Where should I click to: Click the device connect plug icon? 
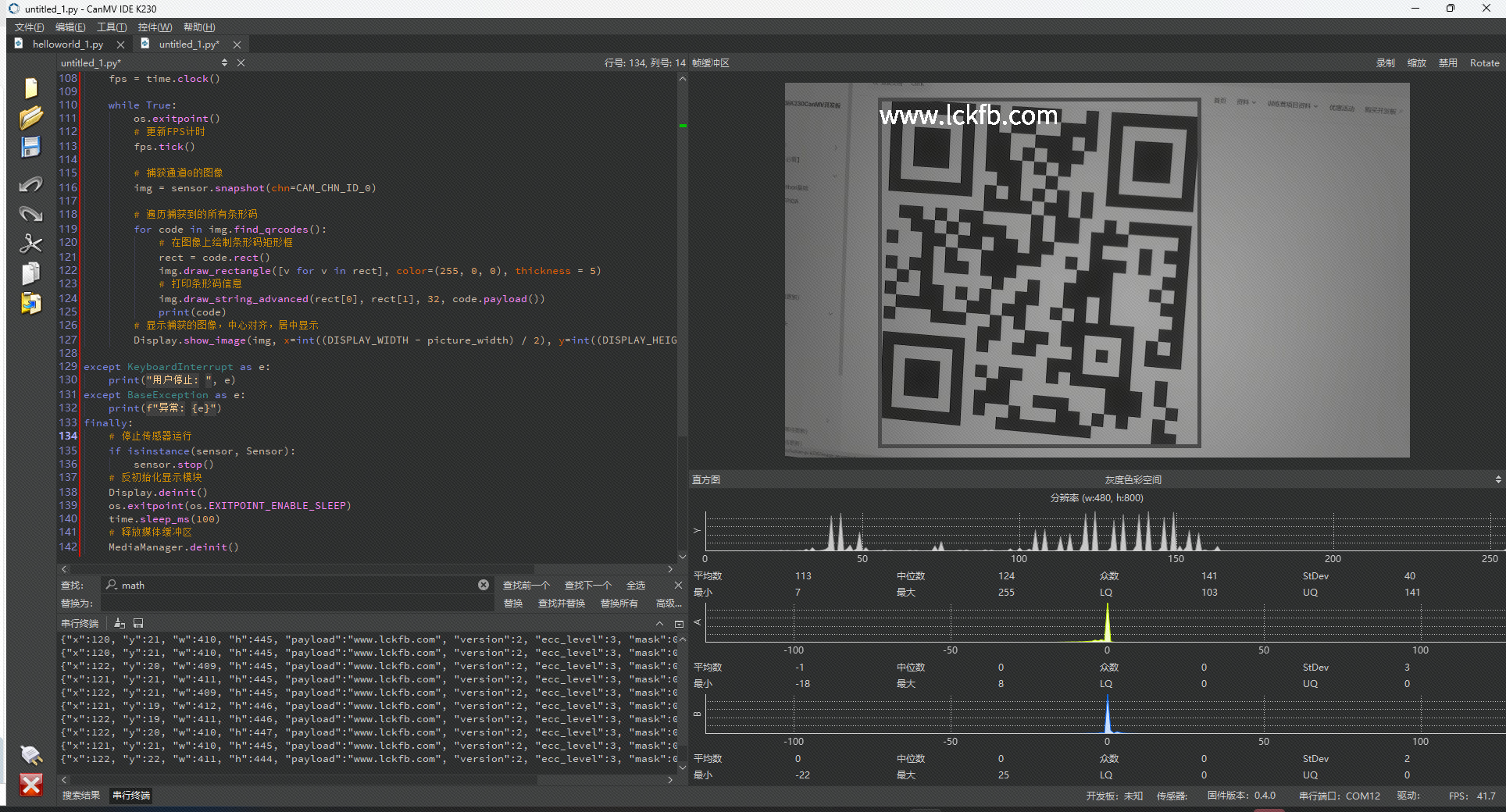(30, 754)
